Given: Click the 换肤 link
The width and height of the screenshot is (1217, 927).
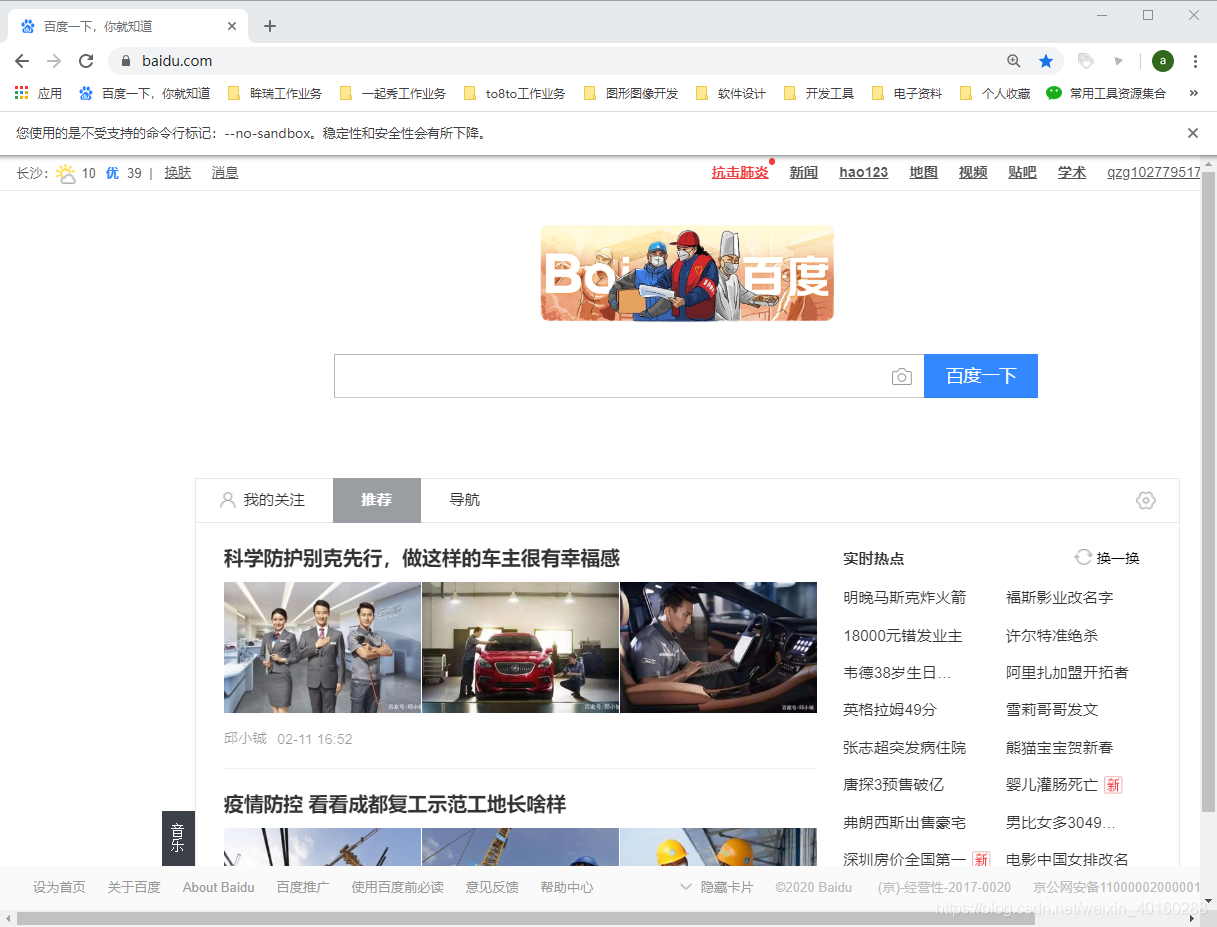Looking at the screenshot, I should tap(178, 173).
